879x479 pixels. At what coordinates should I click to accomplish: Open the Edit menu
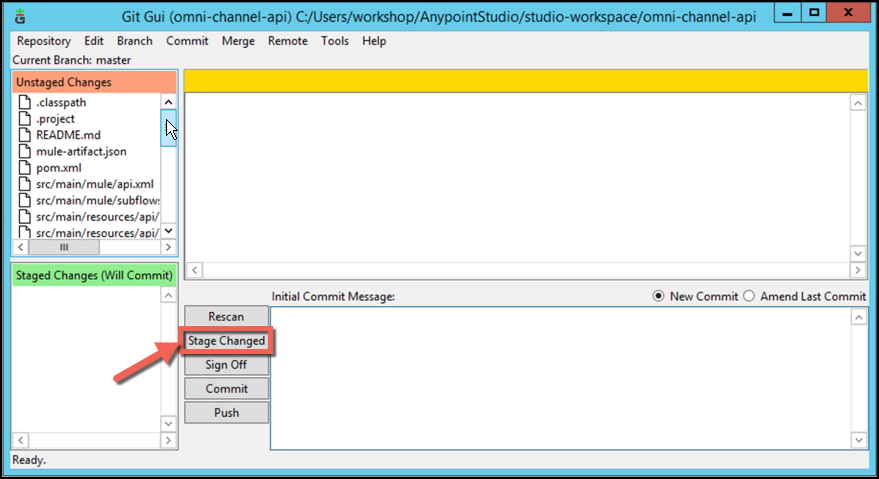tap(94, 41)
